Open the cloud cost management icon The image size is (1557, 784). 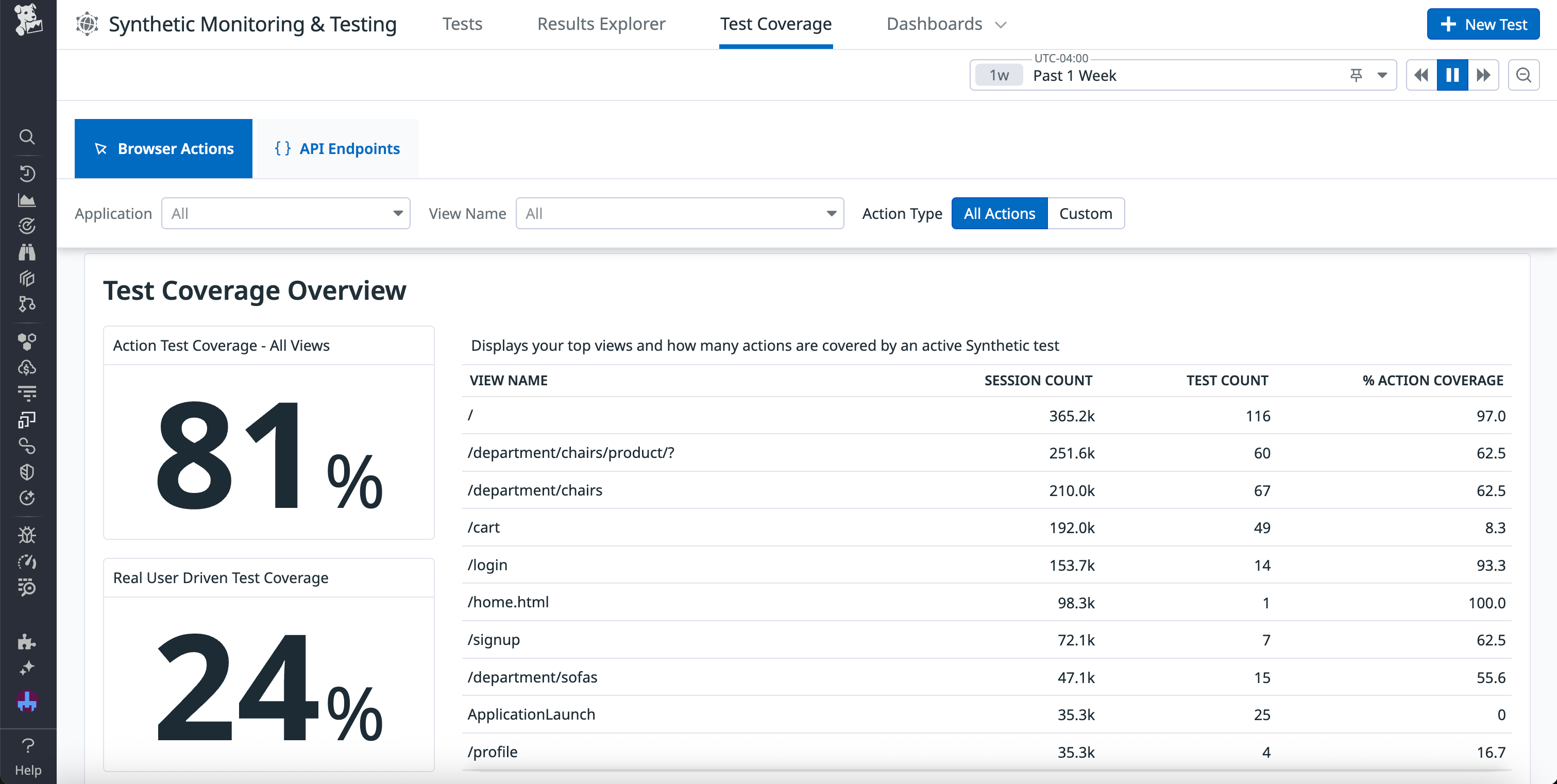coord(27,367)
